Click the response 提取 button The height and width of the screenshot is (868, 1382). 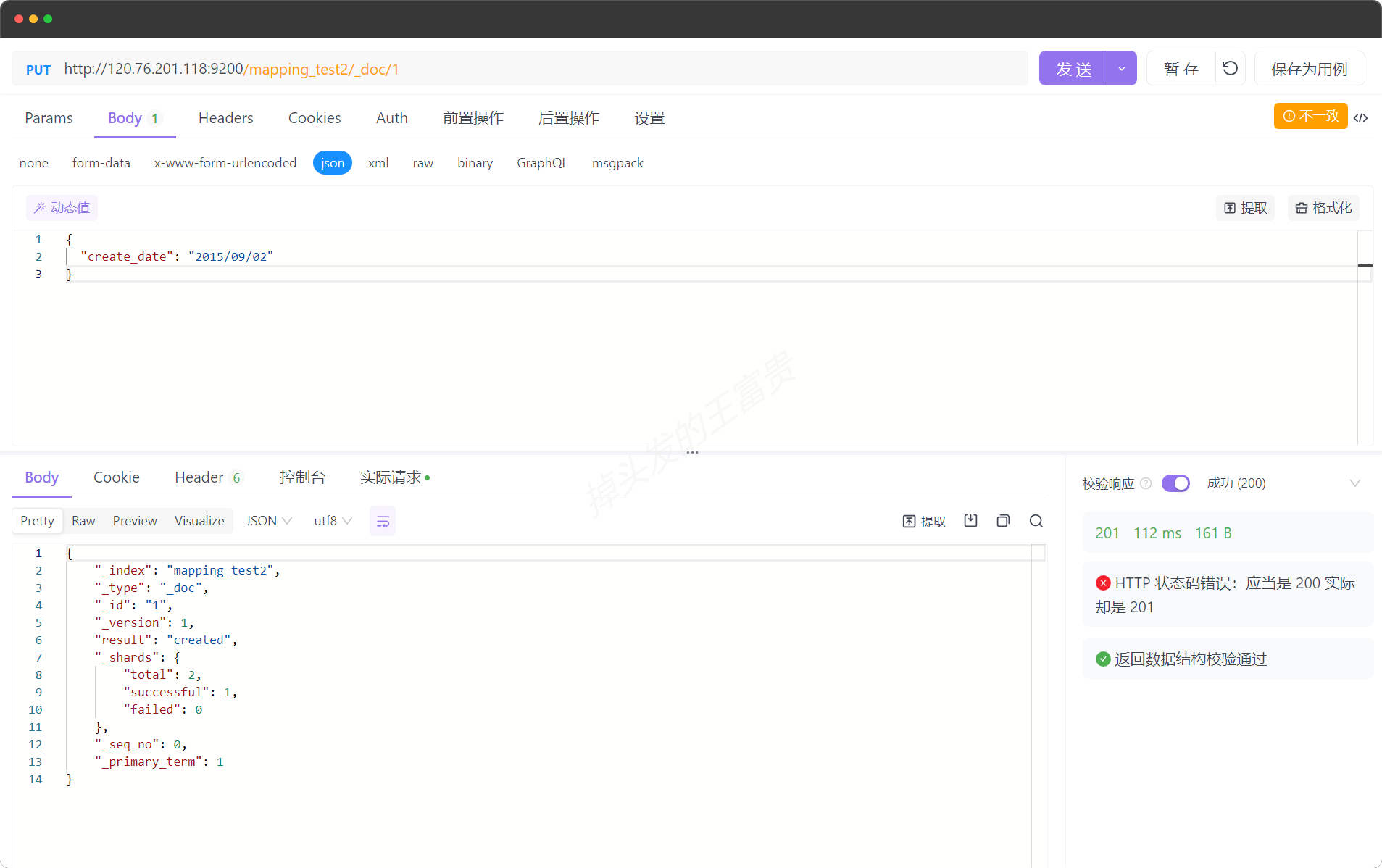pos(924,521)
